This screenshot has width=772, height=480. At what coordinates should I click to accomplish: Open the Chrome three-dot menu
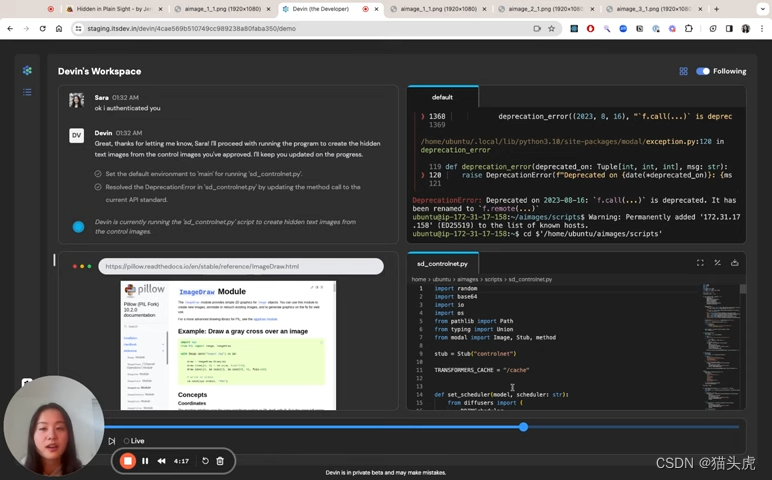tap(762, 29)
